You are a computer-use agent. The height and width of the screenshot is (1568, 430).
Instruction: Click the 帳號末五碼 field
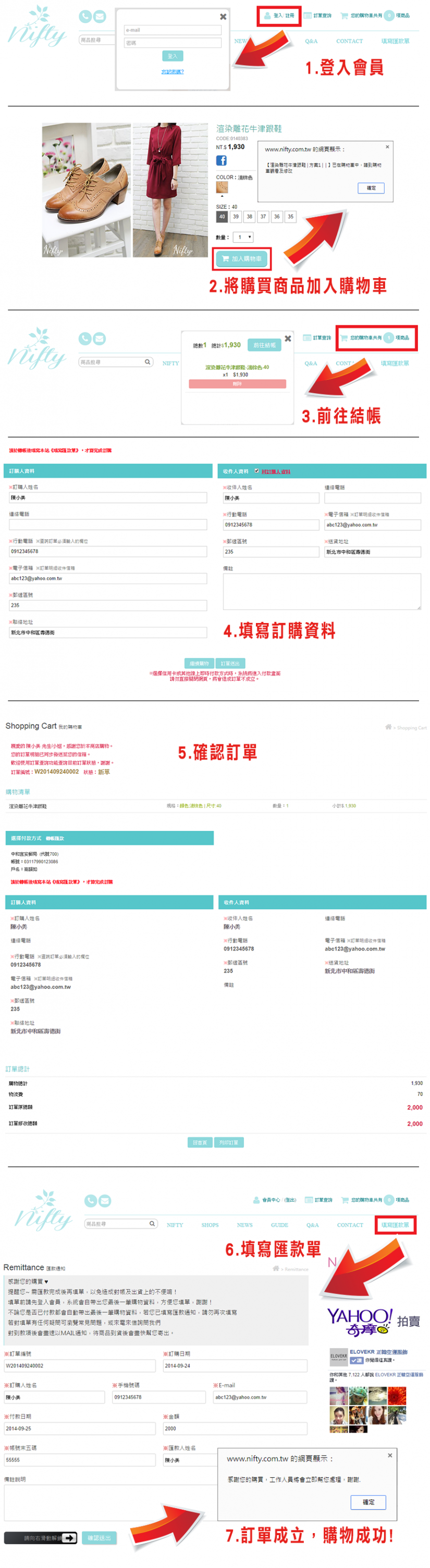(80, 1460)
